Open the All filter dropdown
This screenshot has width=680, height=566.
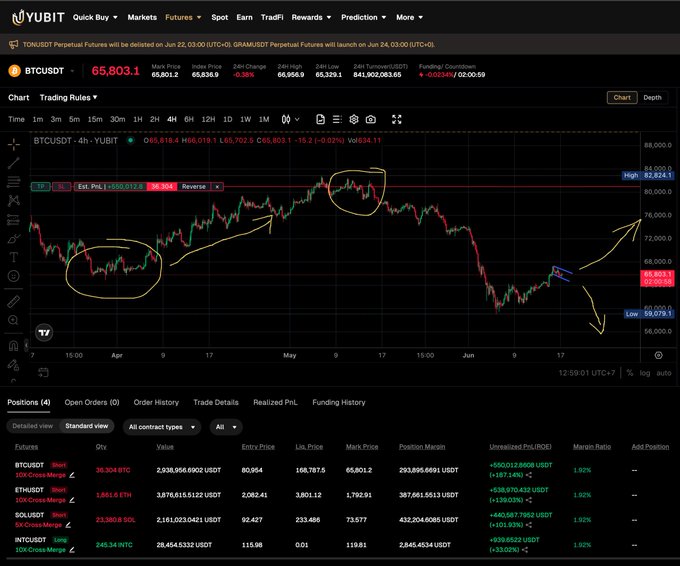[226, 427]
